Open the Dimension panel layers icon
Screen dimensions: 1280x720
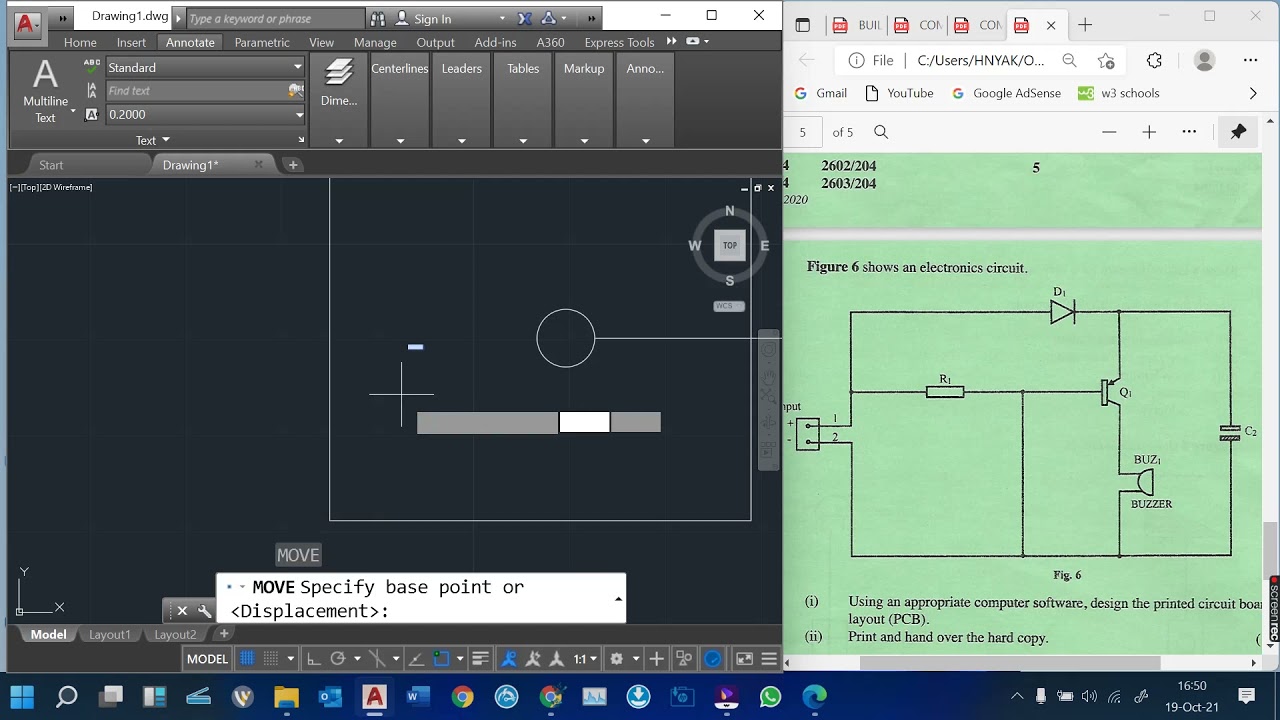coord(339,73)
